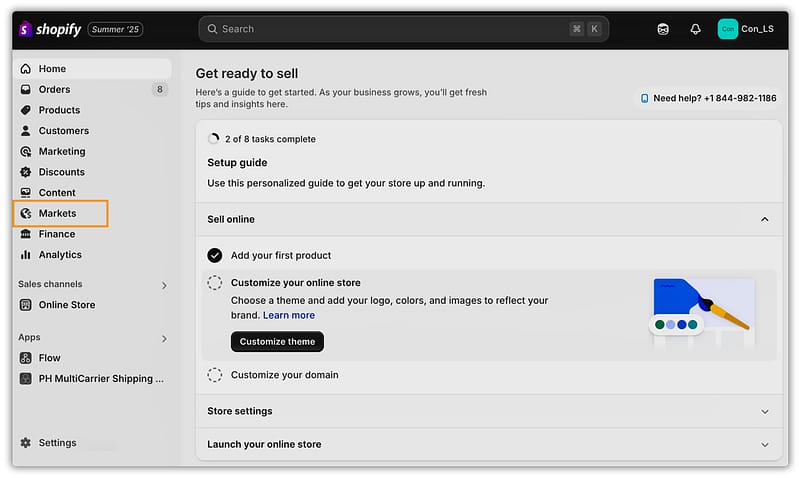Click the Discounts badge icon
This screenshot has width=799, height=478.
point(26,172)
